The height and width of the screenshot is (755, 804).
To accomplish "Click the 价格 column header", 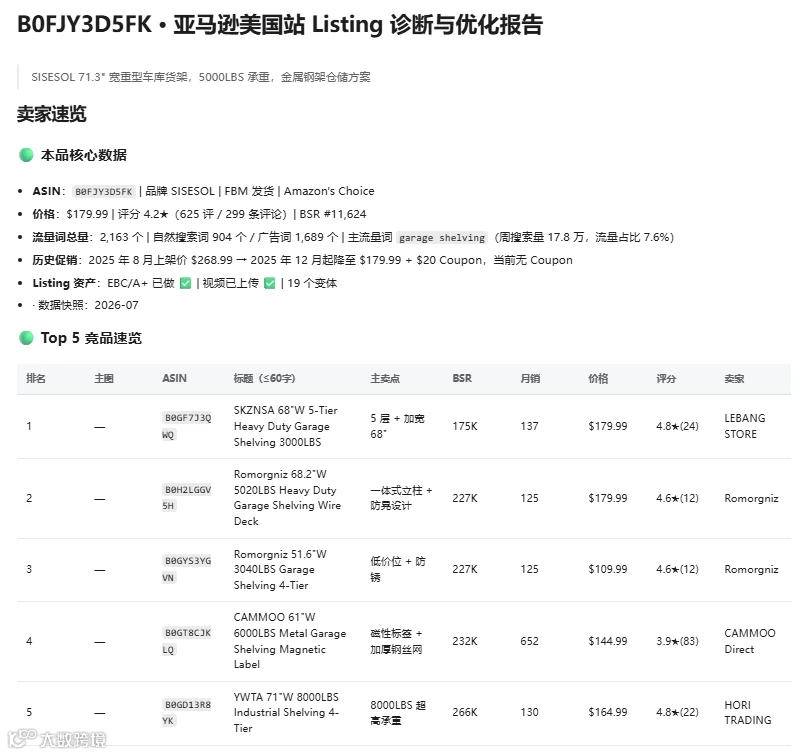I will (x=598, y=379).
